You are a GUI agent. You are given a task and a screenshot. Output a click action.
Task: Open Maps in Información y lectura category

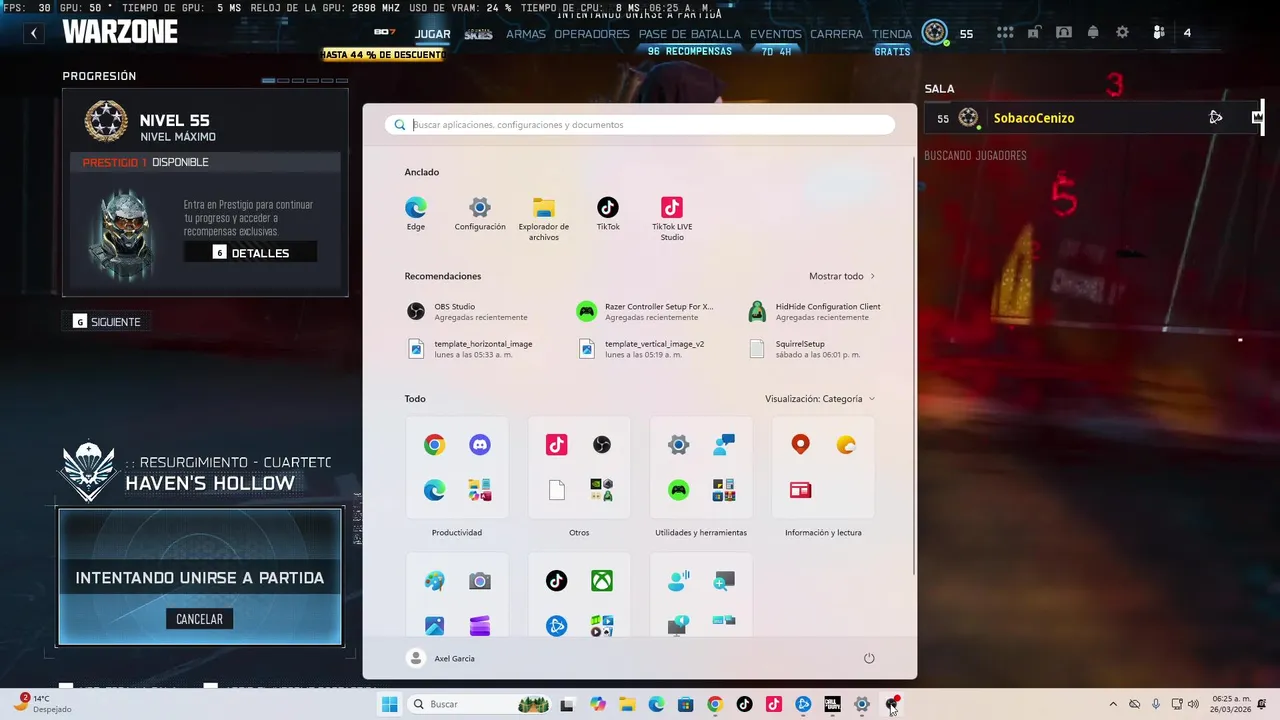coord(800,445)
